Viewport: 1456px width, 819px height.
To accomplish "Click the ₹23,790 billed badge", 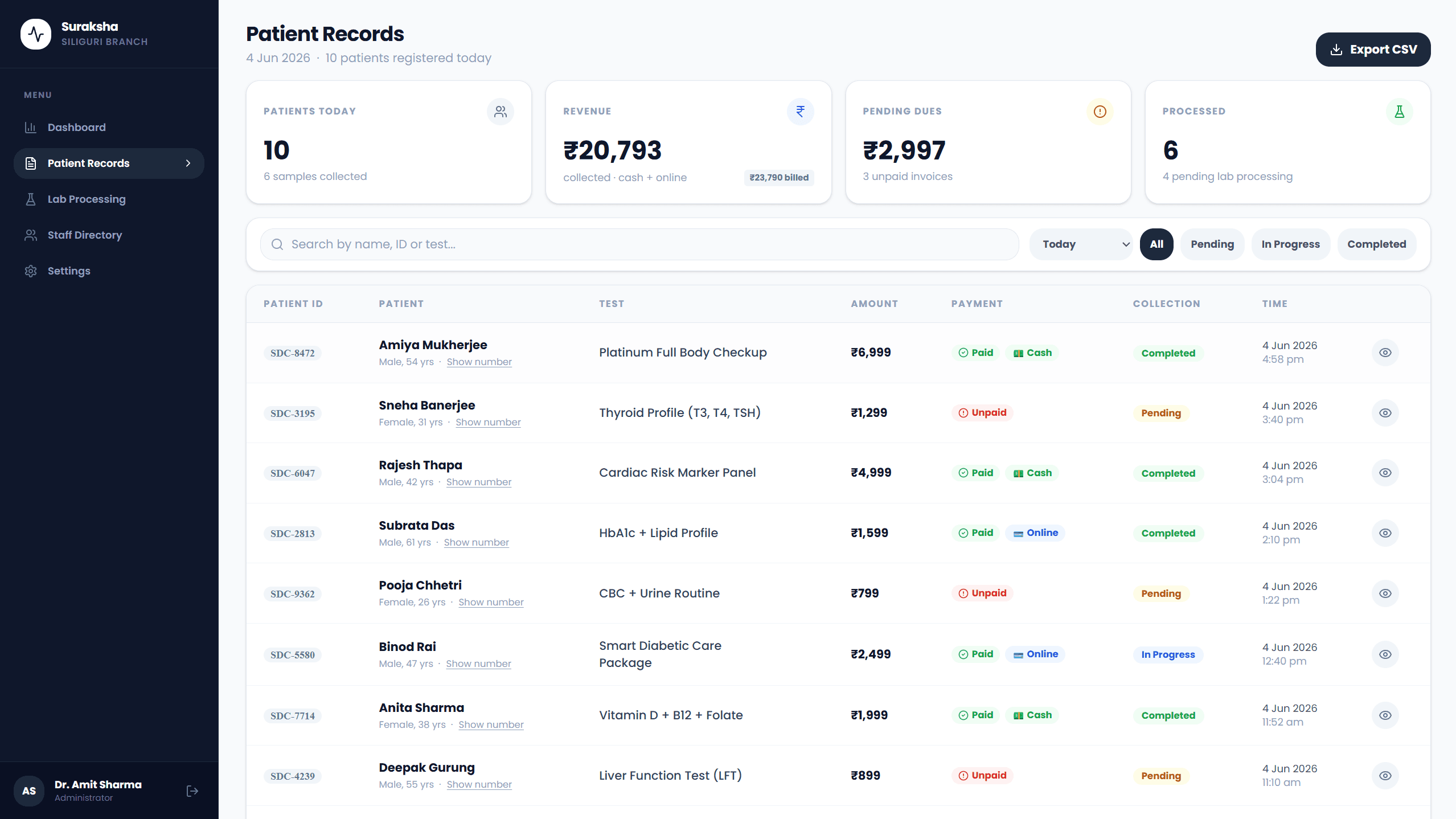I will point(778,178).
